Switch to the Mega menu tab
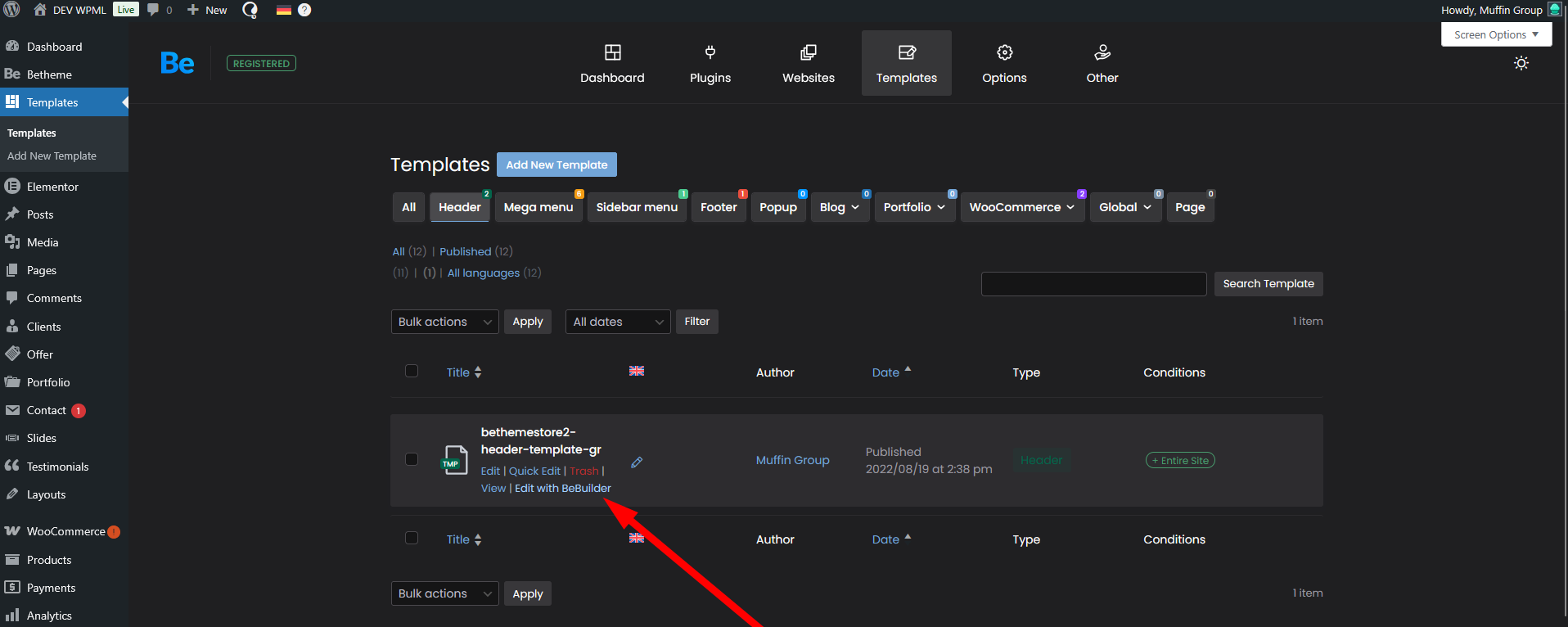The width and height of the screenshot is (1568, 627). click(538, 207)
